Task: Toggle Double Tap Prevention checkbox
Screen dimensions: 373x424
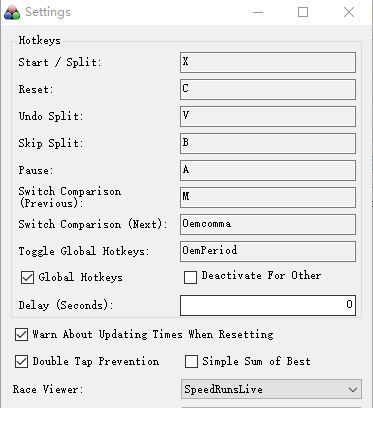Action: (21, 362)
